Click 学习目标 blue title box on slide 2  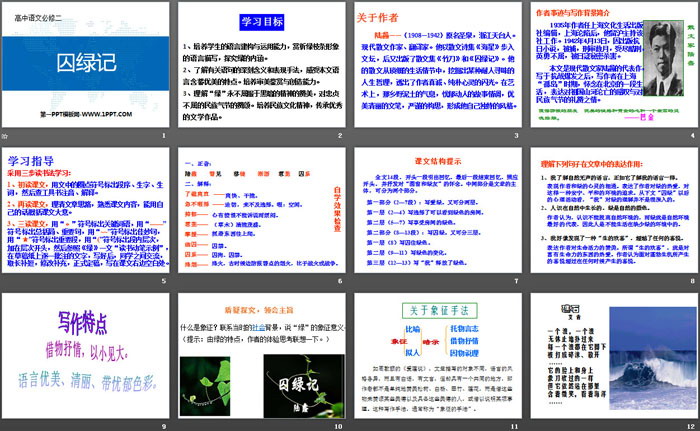click(262, 21)
